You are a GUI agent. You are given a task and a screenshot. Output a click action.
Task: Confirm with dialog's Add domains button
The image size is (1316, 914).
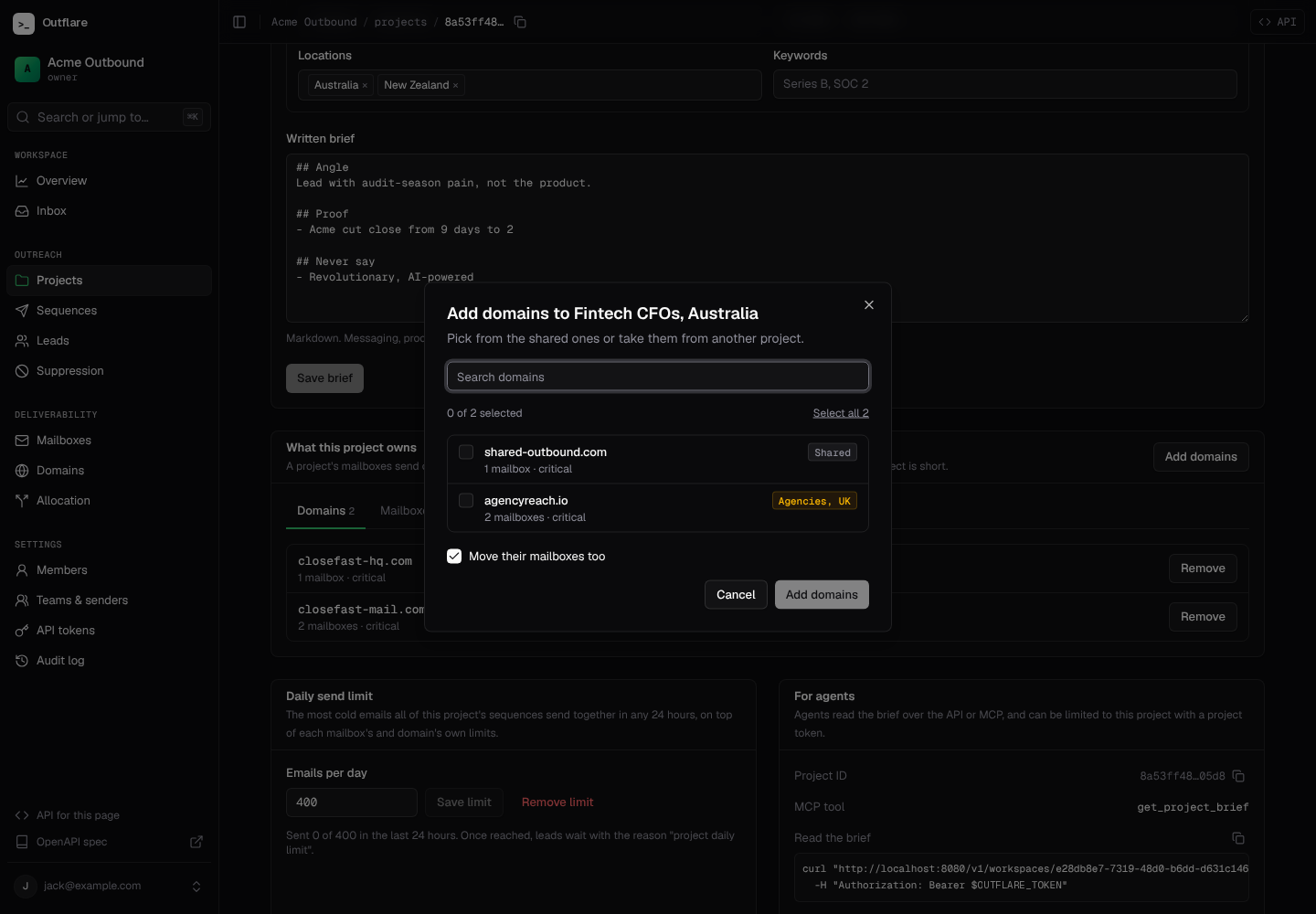coord(822,595)
